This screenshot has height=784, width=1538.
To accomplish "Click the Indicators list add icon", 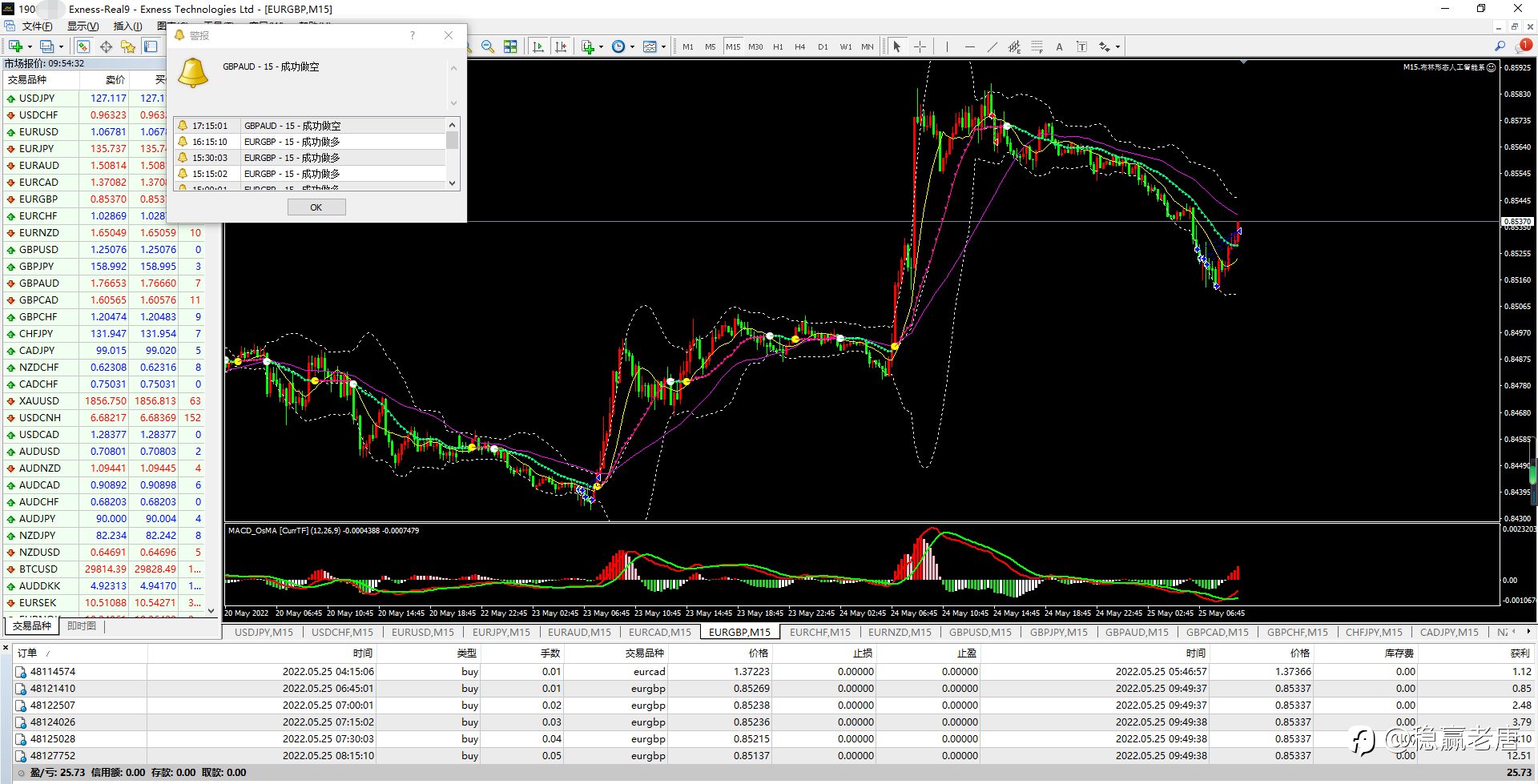I will 588,46.
